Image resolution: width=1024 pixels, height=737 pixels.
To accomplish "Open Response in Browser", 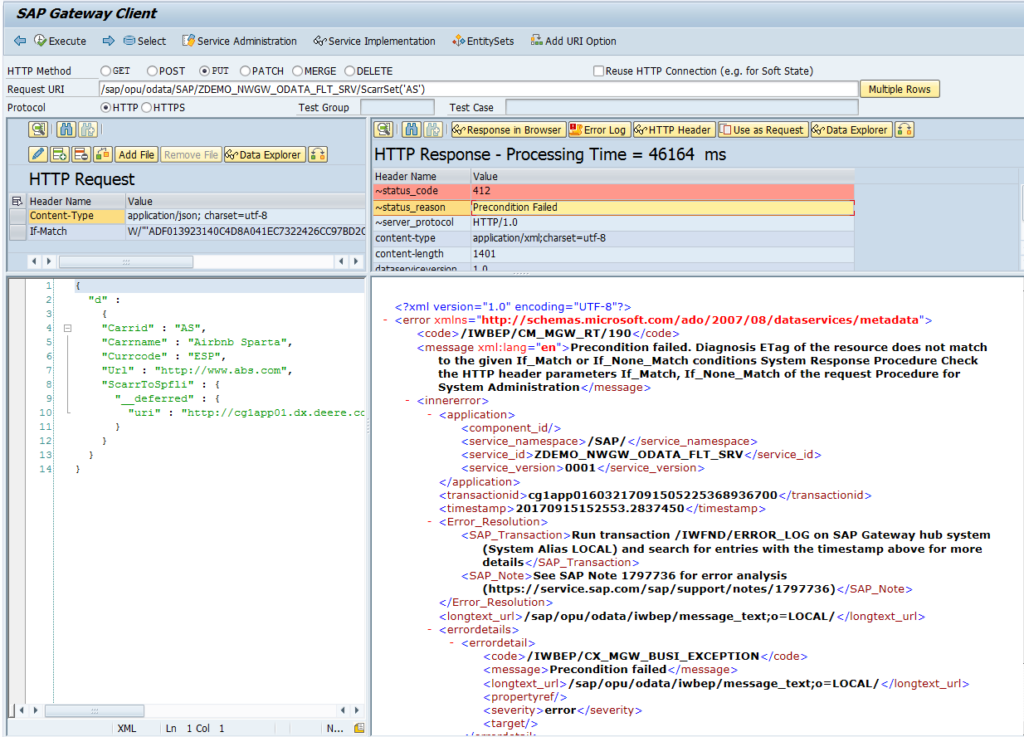I will [x=507, y=129].
